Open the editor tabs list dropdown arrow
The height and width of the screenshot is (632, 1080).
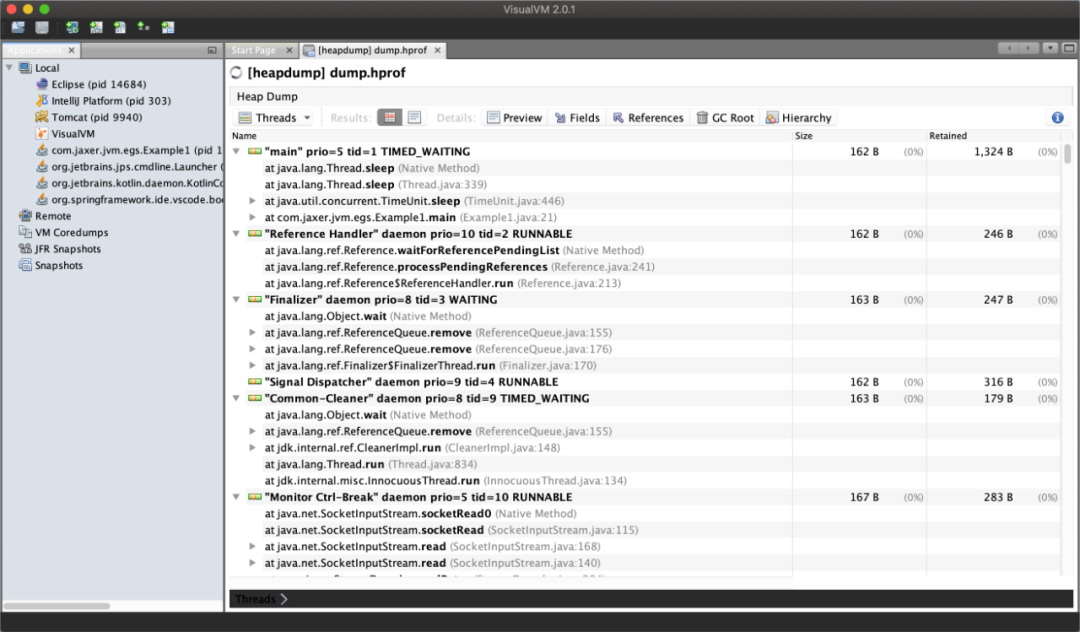coord(1050,48)
